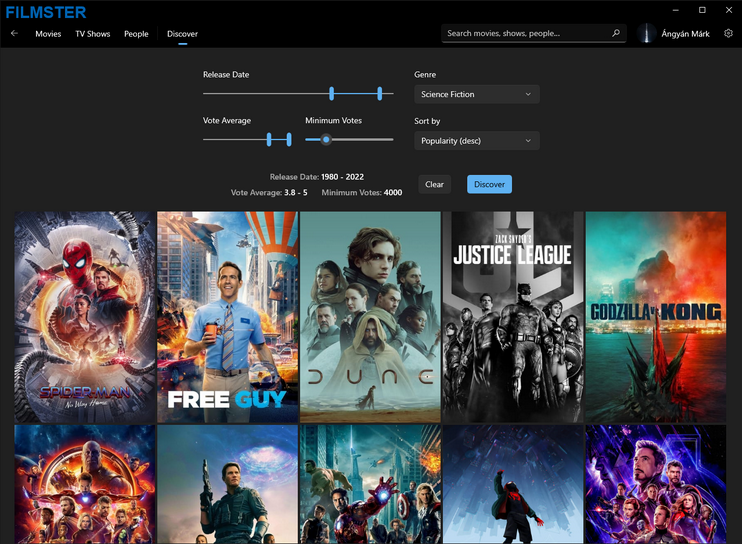
Task: Click the 'Minimum Votes: 4000' summary text
Action: [362, 193]
